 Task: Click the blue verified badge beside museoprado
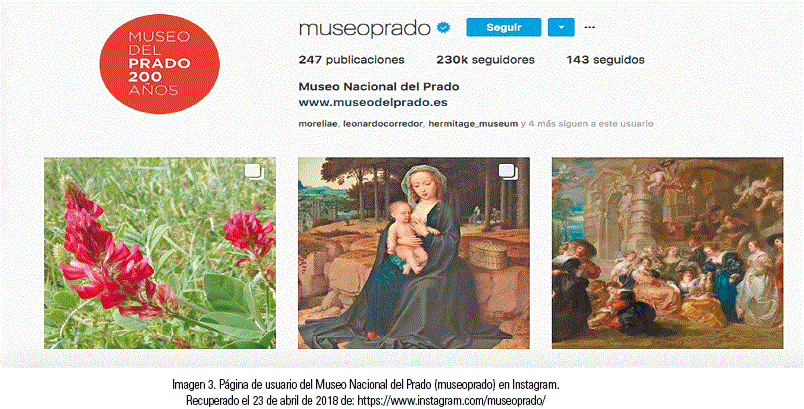[444, 28]
